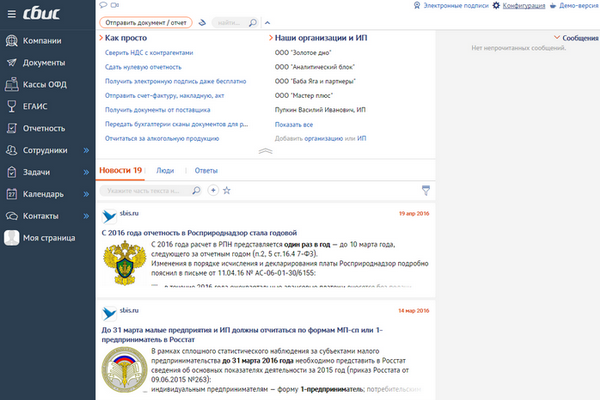600x400 pixels.
Task: Expand the Контакты submenu arrows
Action: pyautogui.click(x=86, y=216)
